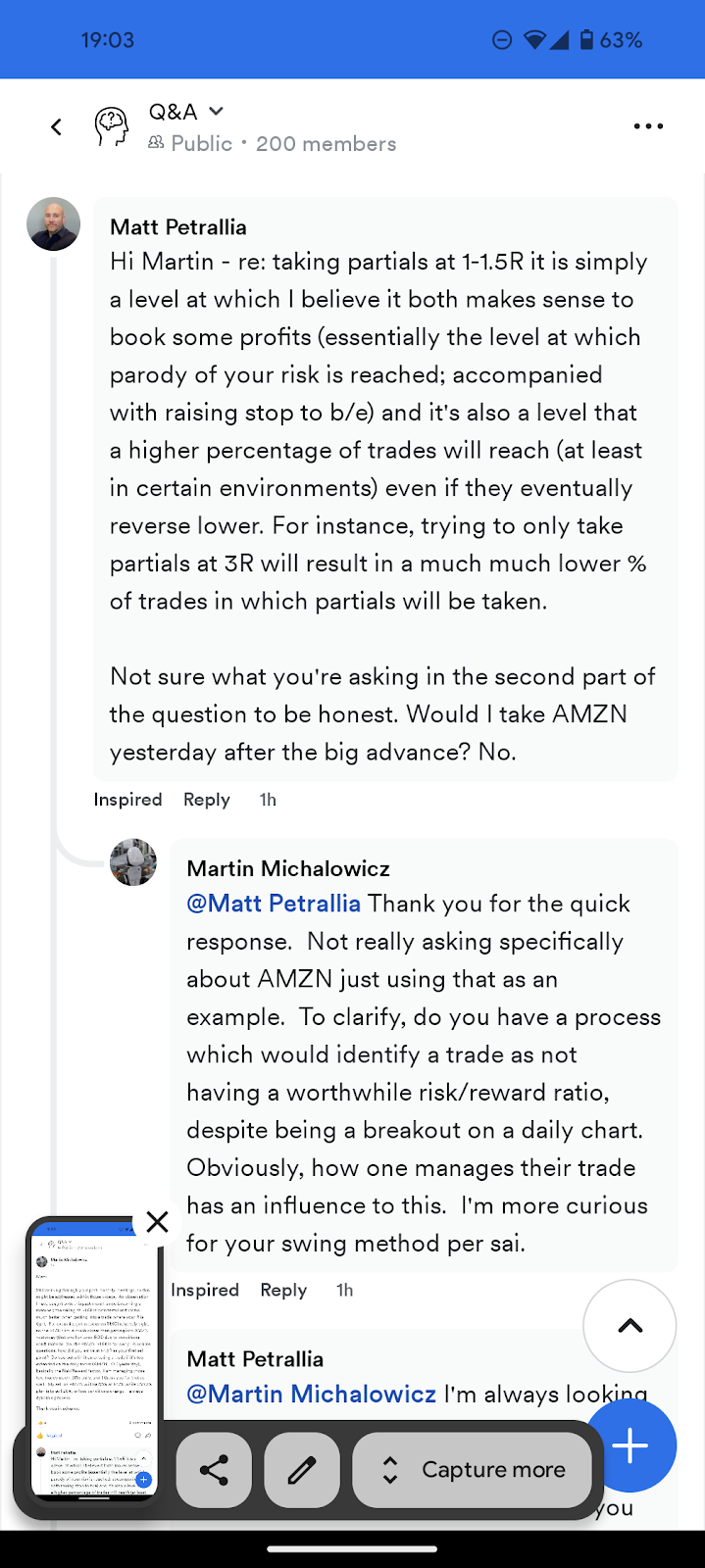Tap the 200 members label
This screenshot has height=1568, width=705.
pos(326,144)
